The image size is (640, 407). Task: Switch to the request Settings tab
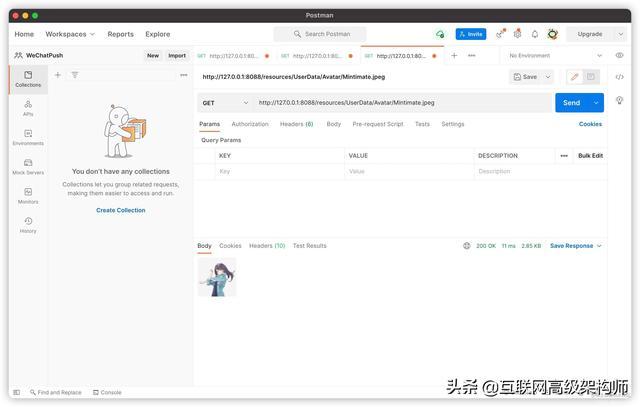pyautogui.click(x=453, y=124)
